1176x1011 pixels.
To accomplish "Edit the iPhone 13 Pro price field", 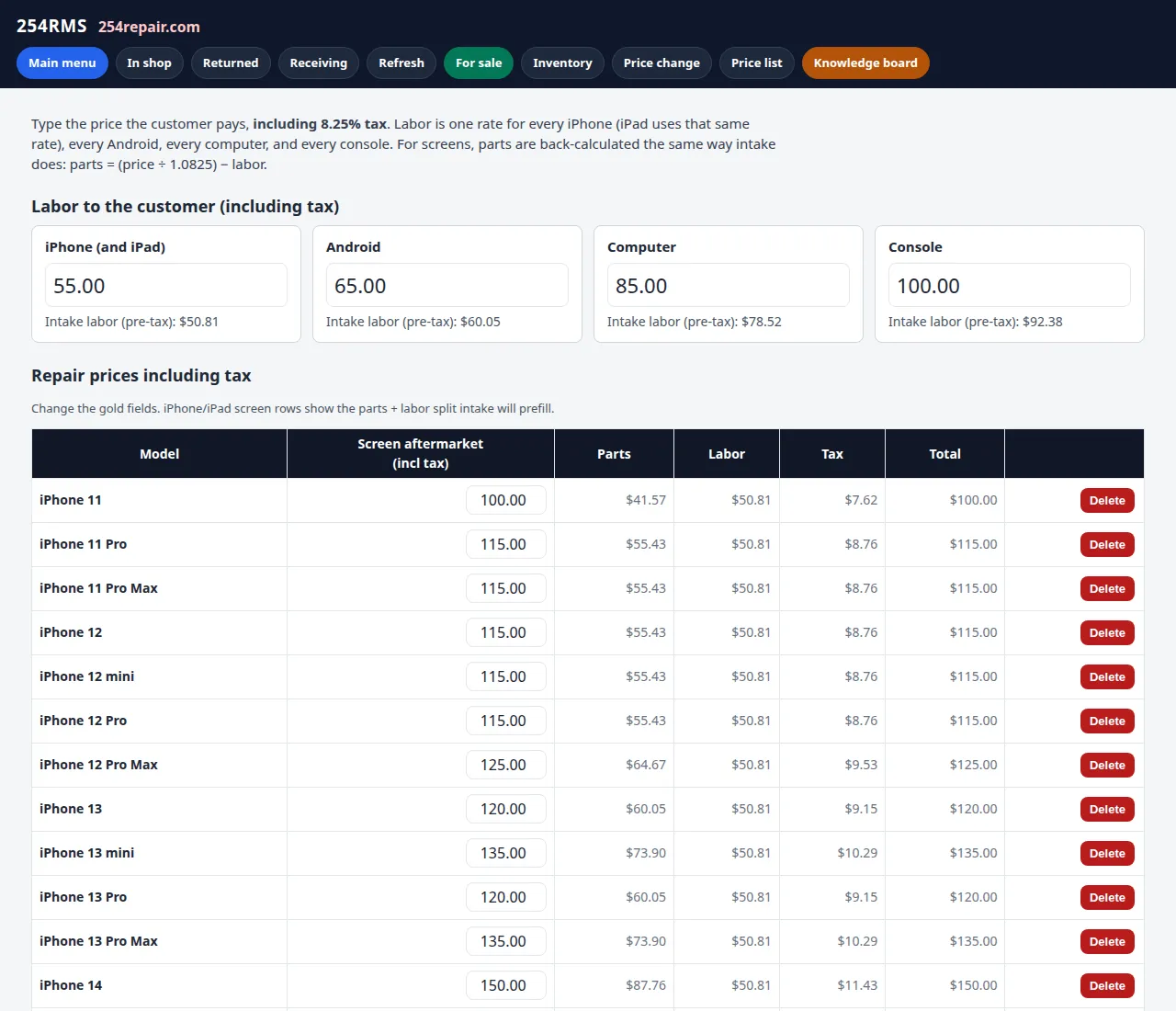I will [x=506, y=897].
